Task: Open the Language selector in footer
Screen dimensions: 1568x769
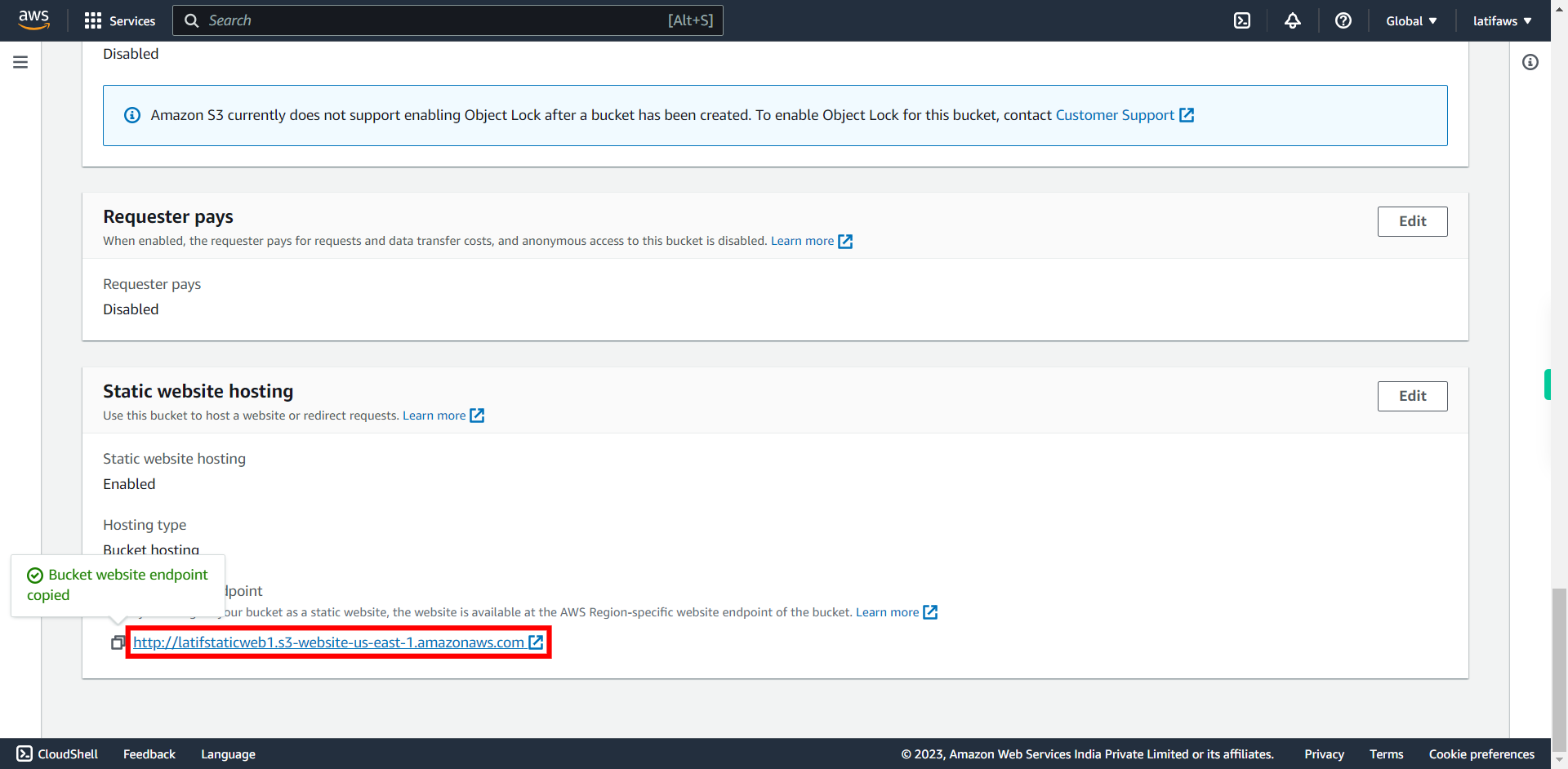Action: coord(228,753)
